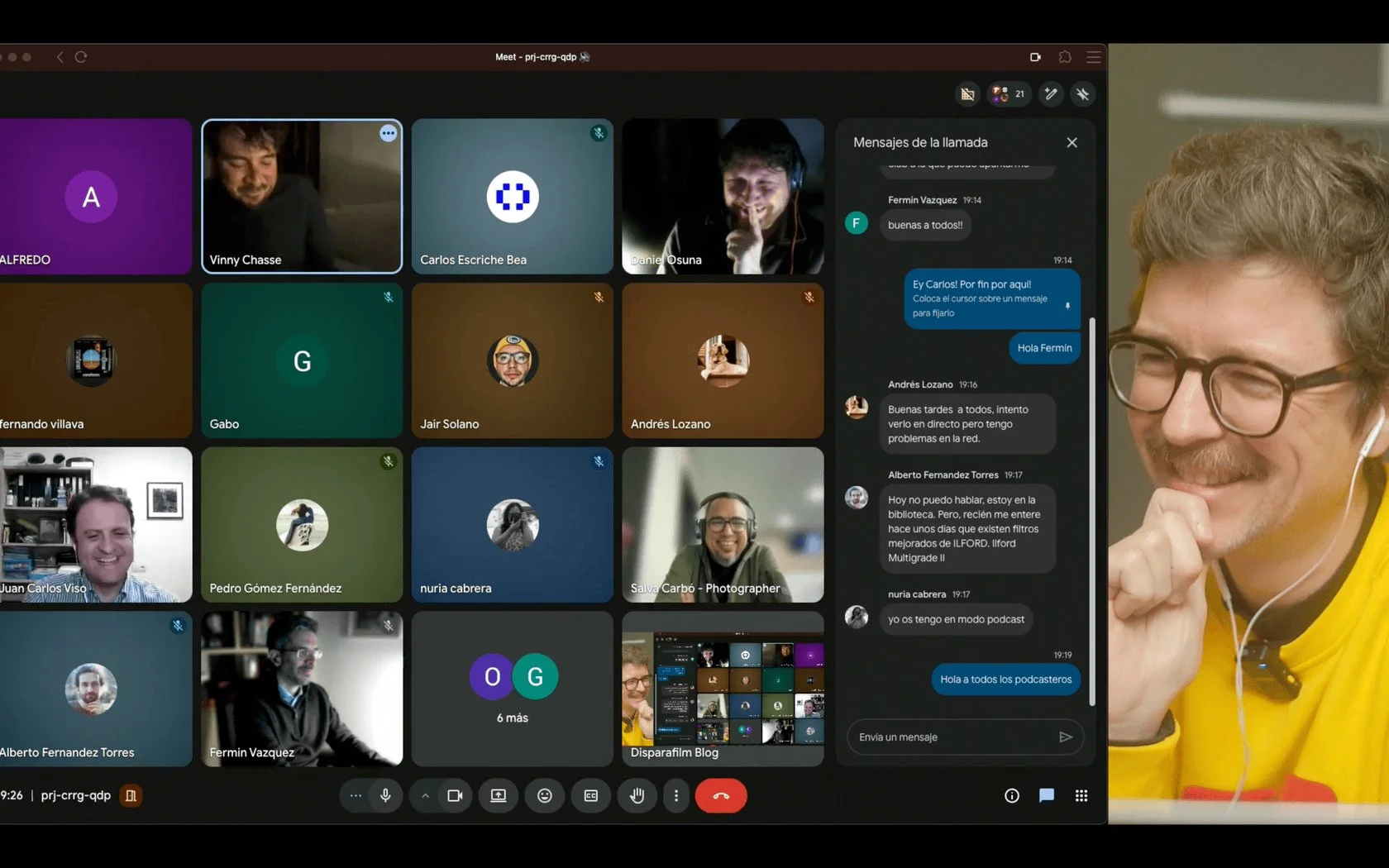Expand camera options chevron beside the camera button
1389x868 pixels.
[x=425, y=795]
